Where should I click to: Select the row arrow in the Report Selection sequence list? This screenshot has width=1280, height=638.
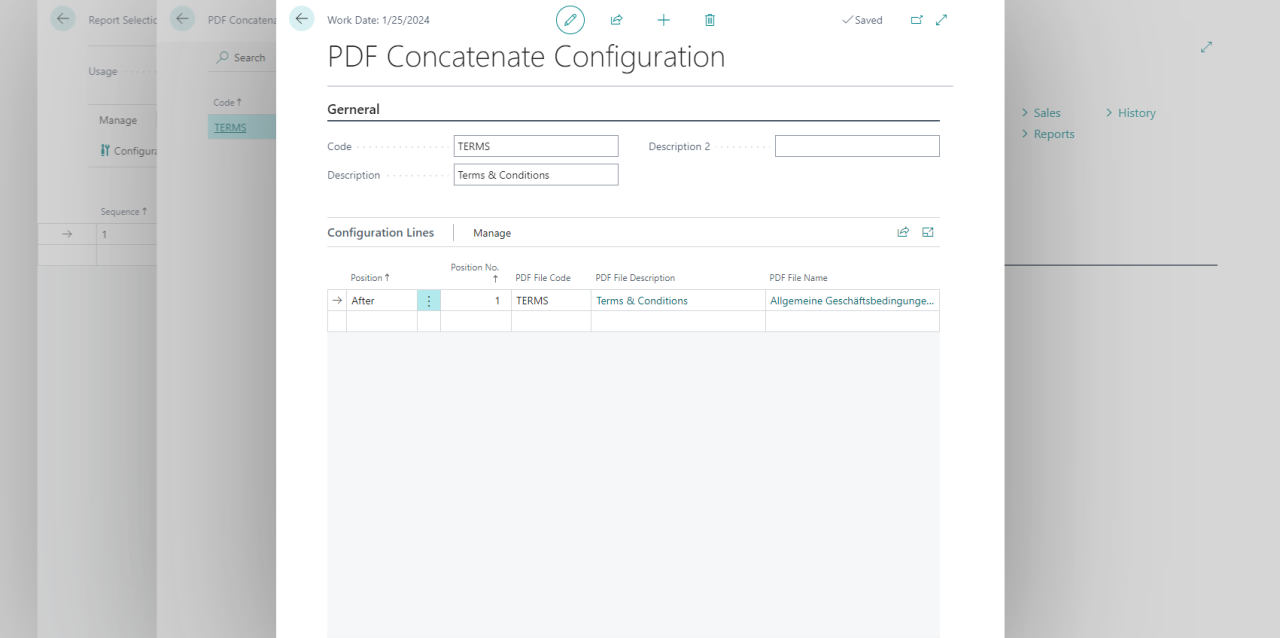(67, 234)
